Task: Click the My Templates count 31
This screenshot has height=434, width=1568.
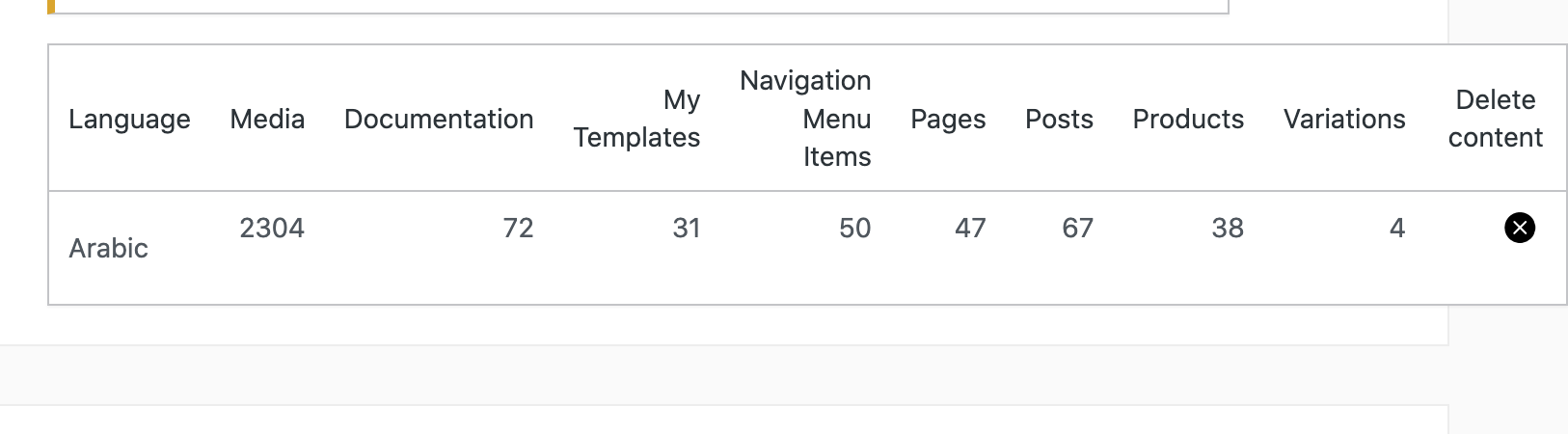Action: tap(687, 228)
